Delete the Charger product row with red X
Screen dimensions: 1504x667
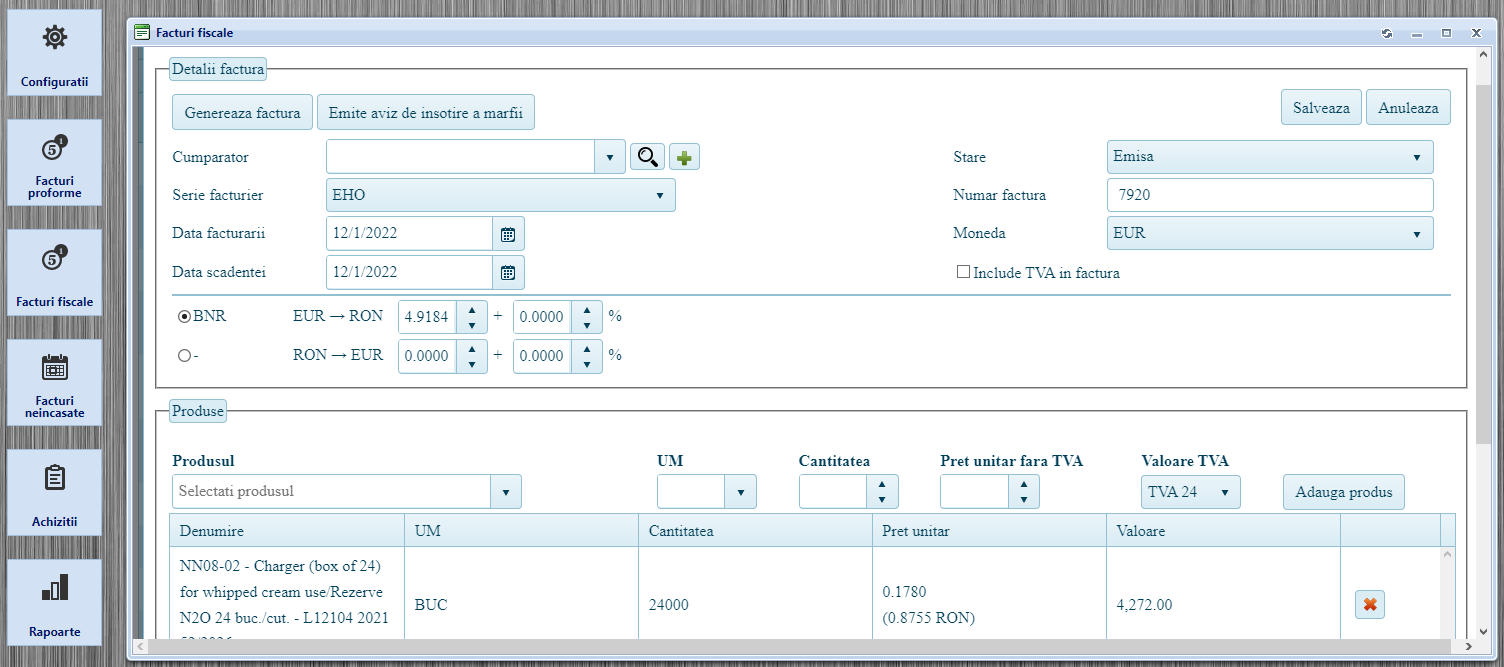click(1370, 604)
